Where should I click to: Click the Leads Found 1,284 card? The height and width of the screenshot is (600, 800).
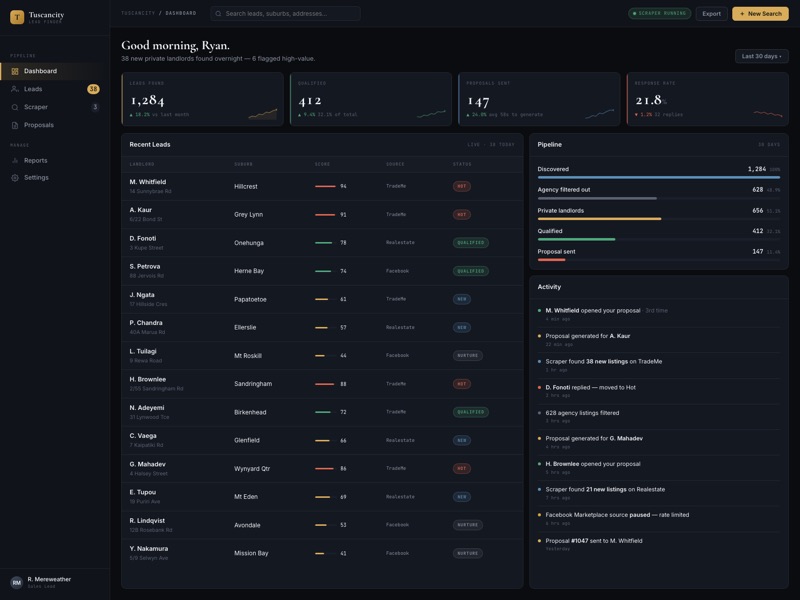pos(203,99)
